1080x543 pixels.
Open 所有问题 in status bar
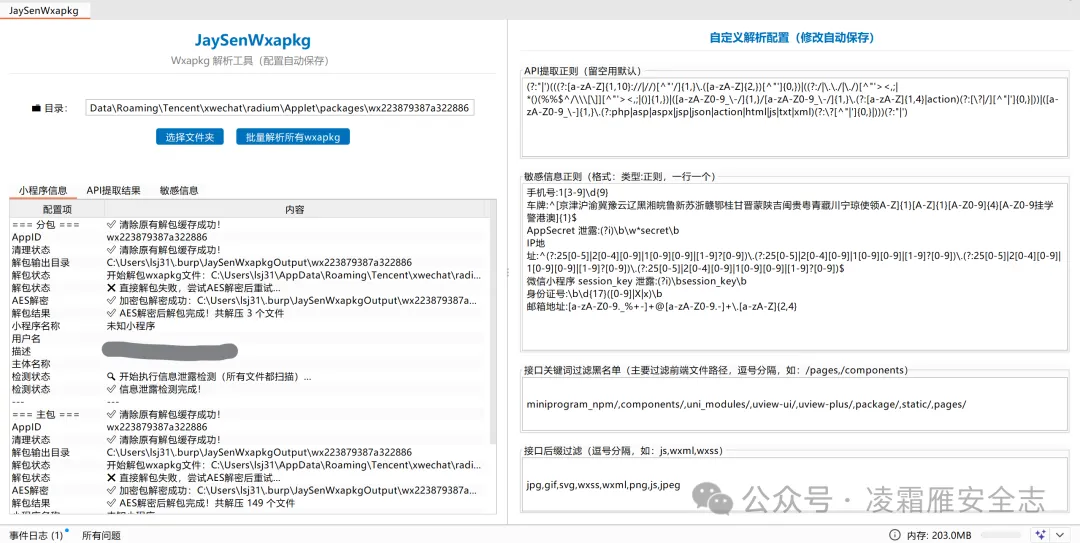pyautogui.click(x=101, y=535)
